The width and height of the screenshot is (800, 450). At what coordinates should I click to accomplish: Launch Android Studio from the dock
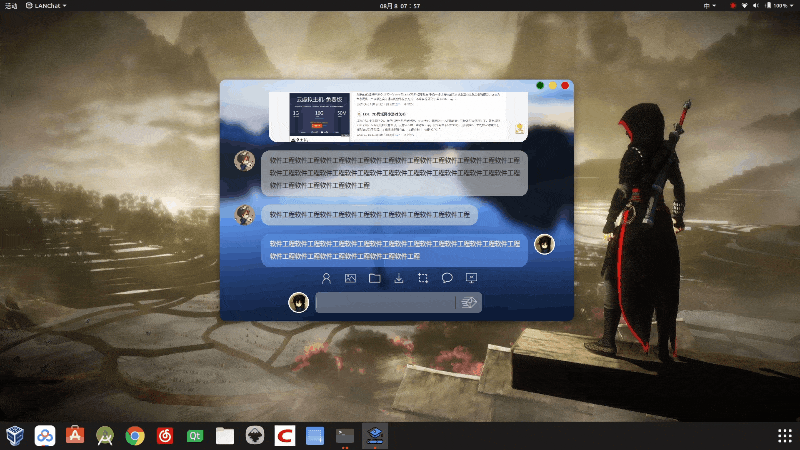pos(105,436)
